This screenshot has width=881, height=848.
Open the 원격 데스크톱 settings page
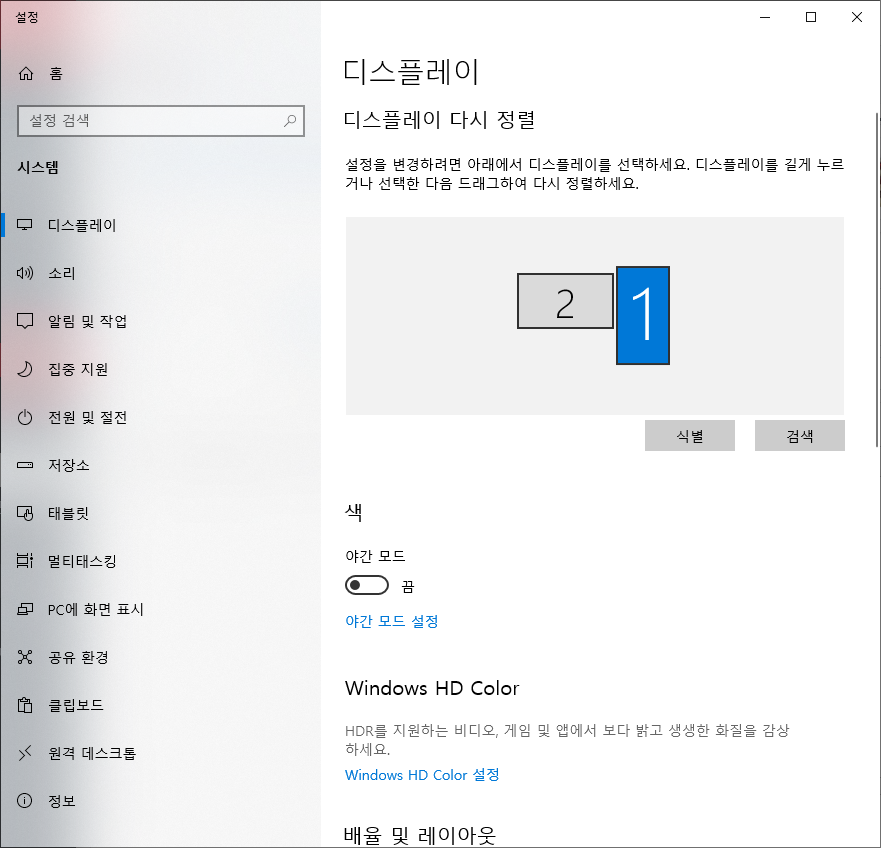(92, 753)
